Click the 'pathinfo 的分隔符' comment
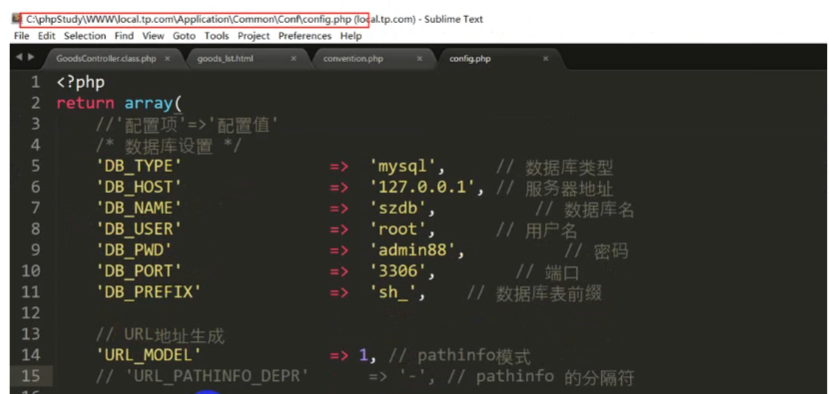829x394 pixels. click(555, 377)
